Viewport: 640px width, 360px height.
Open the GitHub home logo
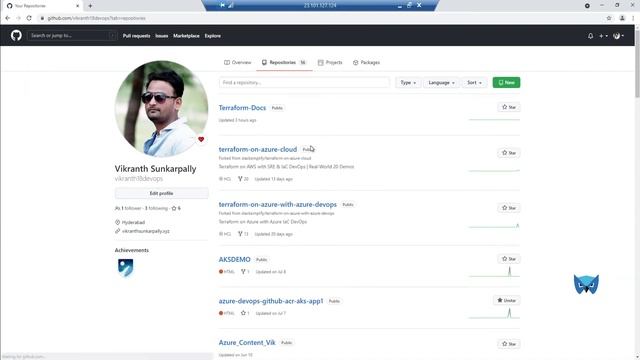pos(16,36)
